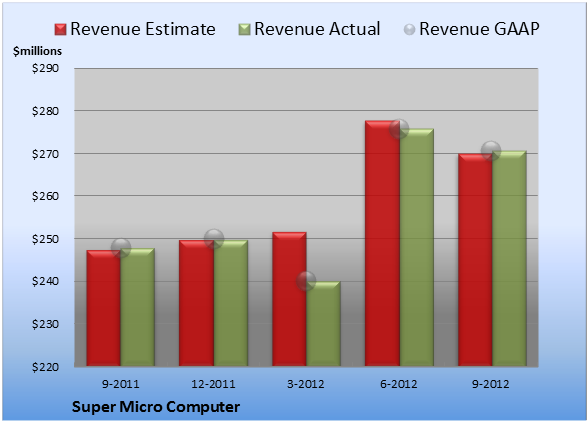This screenshot has width=588, height=422.
Task: Click the red Revenue Estimate legend swatch
Action: pyautogui.click(x=60, y=30)
